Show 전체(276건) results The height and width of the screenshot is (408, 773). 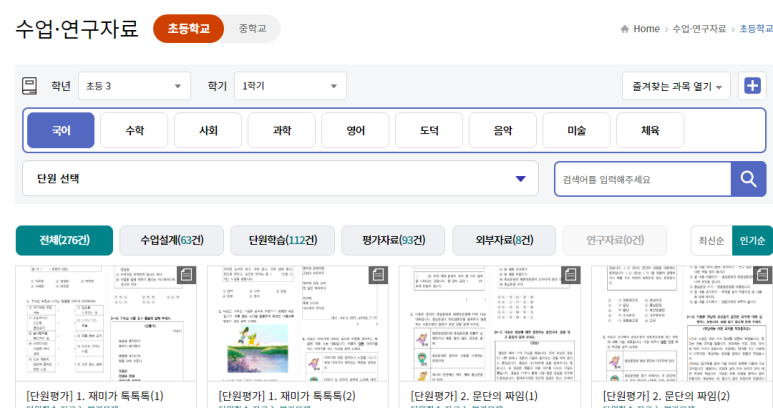point(64,240)
